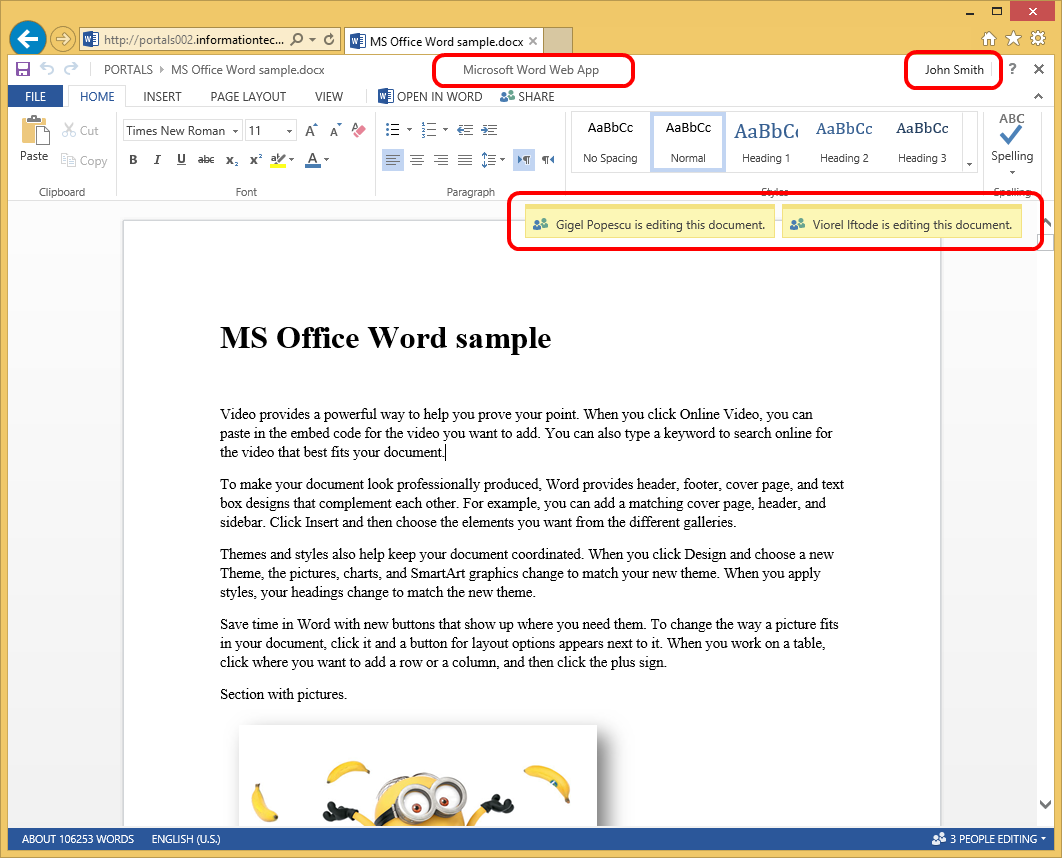Apply the Normal style

tap(688, 142)
